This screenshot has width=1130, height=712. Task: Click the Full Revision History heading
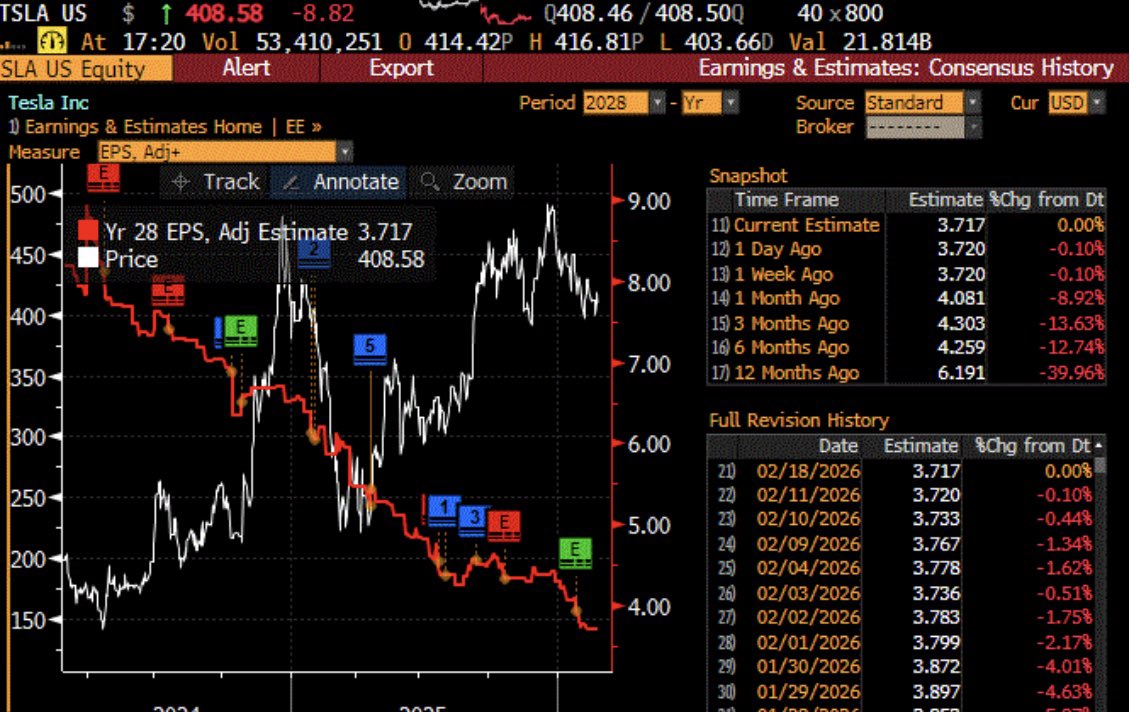[x=798, y=420]
